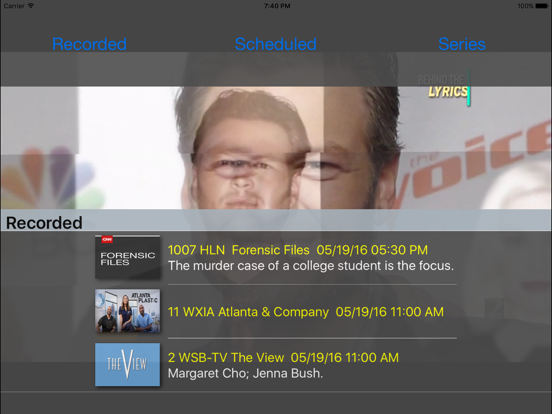The image size is (552, 414).
Task: Click the murder case description text
Action: (311, 266)
